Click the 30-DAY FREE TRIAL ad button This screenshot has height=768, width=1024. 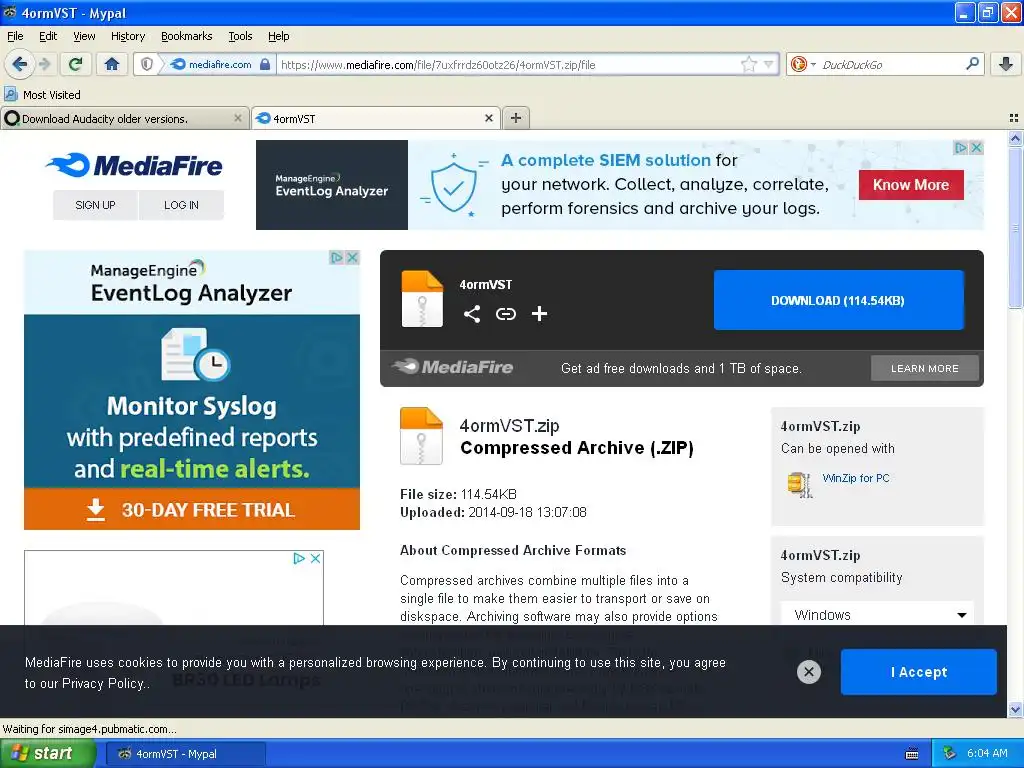[192, 509]
